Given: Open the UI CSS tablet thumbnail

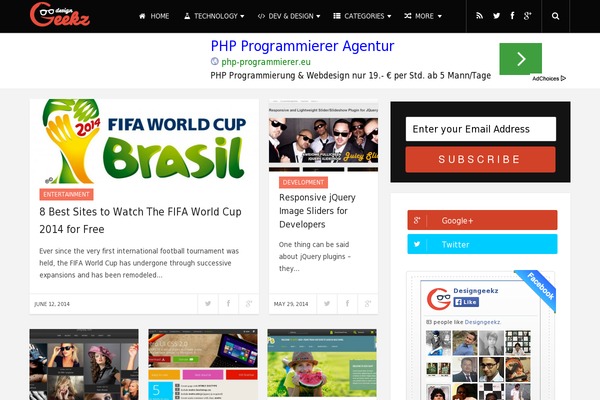Looking at the screenshot, I should tap(203, 364).
